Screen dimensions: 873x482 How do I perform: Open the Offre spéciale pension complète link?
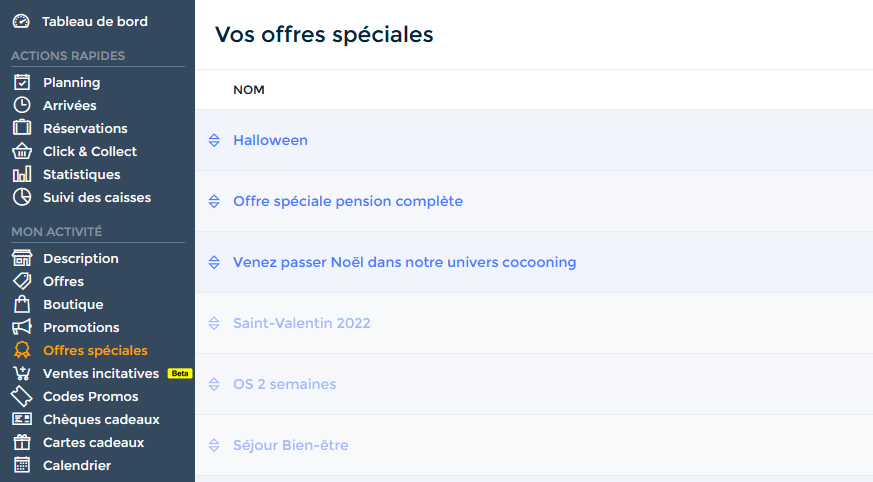pyautogui.click(x=347, y=201)
